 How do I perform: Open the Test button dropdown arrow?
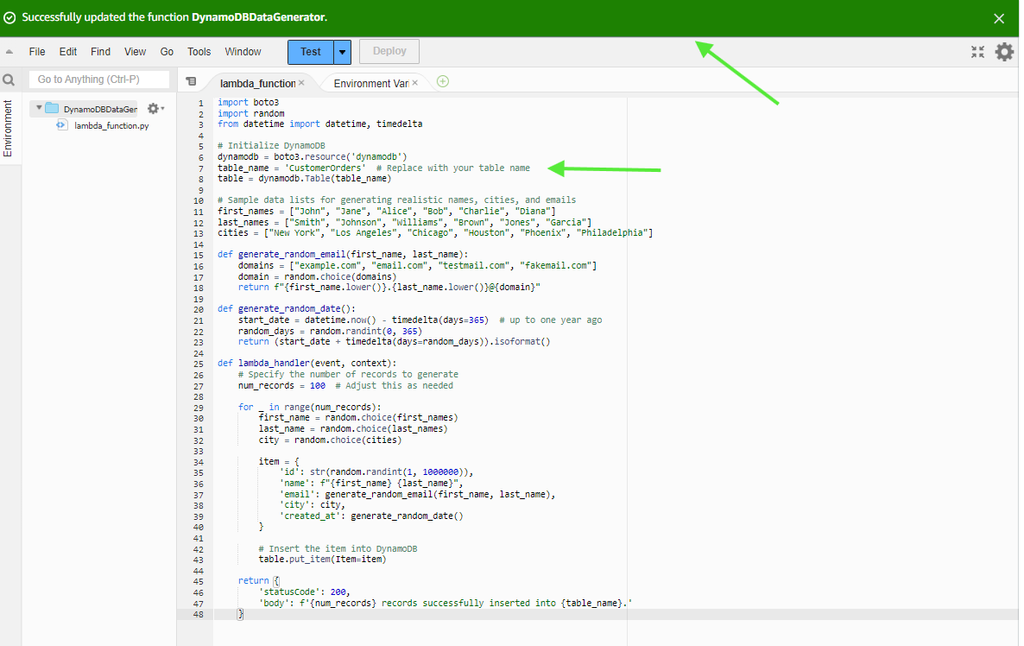[x=343, y=52]
